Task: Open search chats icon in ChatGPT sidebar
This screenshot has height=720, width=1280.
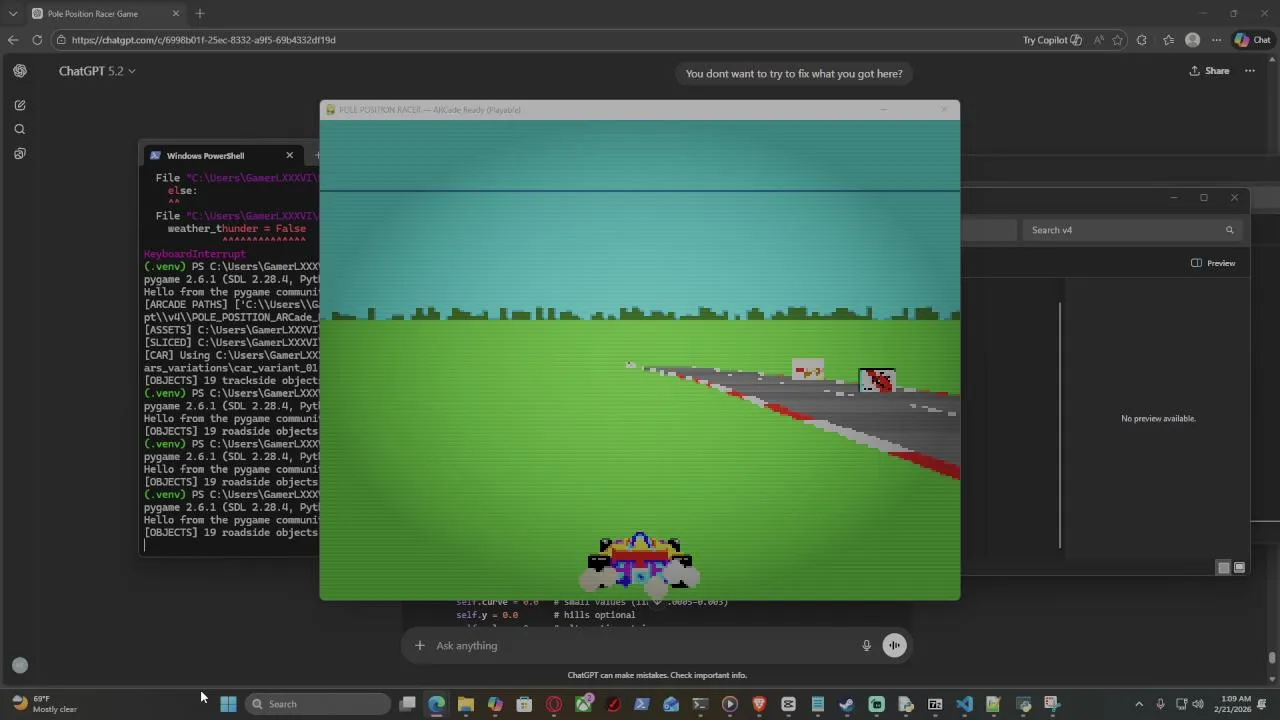Action: coord(20,129)
